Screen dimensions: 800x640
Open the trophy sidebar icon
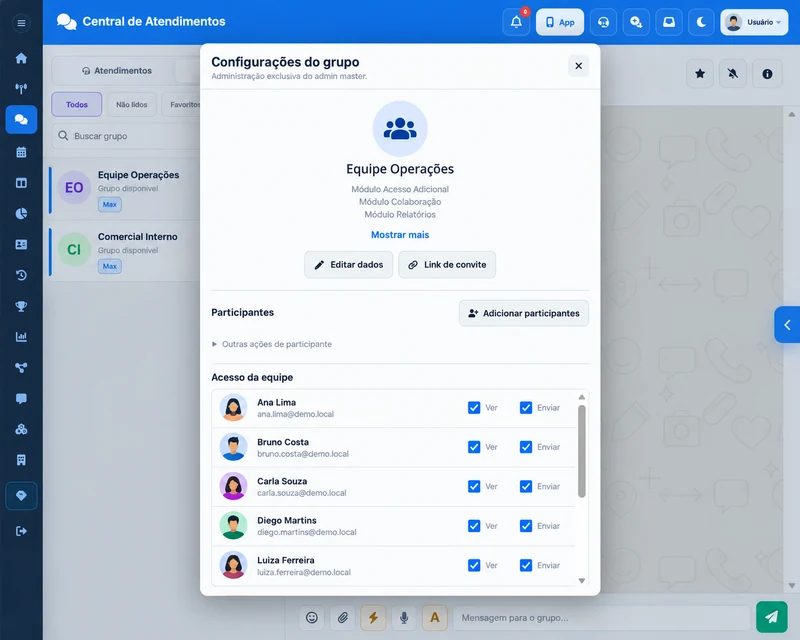(21, 306)
